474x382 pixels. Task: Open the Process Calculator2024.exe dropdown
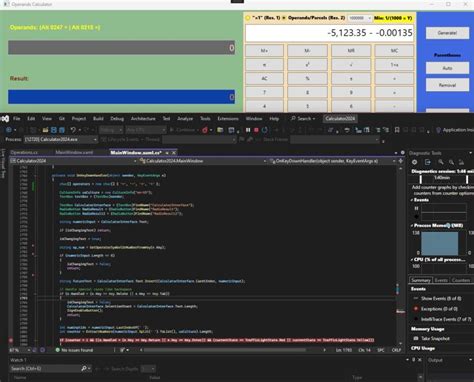tap(61, 139)
